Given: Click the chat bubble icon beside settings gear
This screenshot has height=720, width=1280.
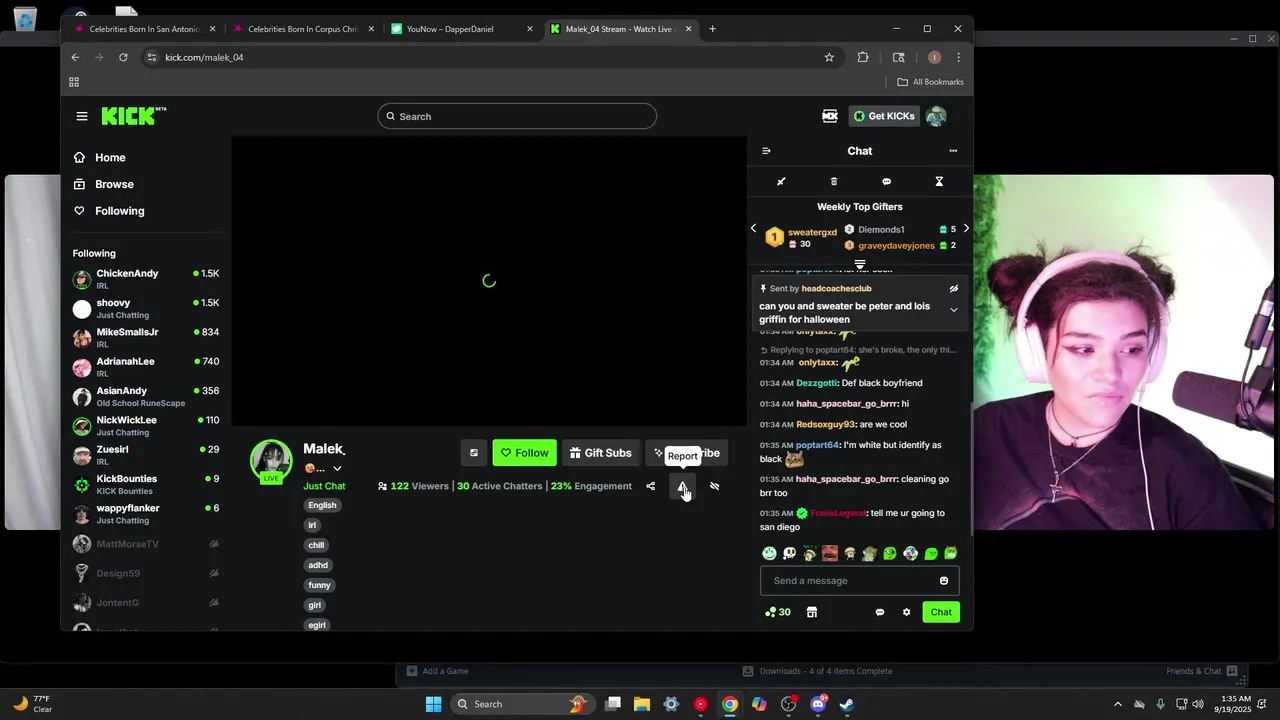Looking at the screenshot, I should [x=880, y=612].
